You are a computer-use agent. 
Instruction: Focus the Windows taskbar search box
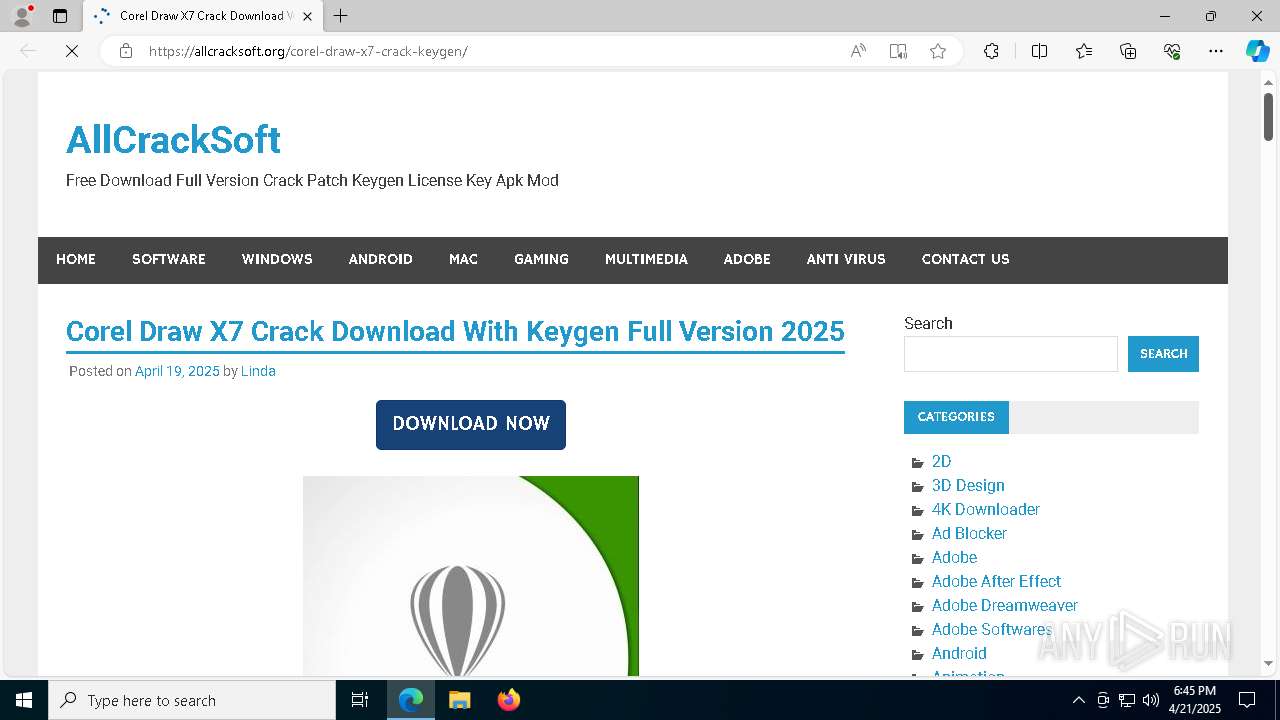tap(192, 700)
